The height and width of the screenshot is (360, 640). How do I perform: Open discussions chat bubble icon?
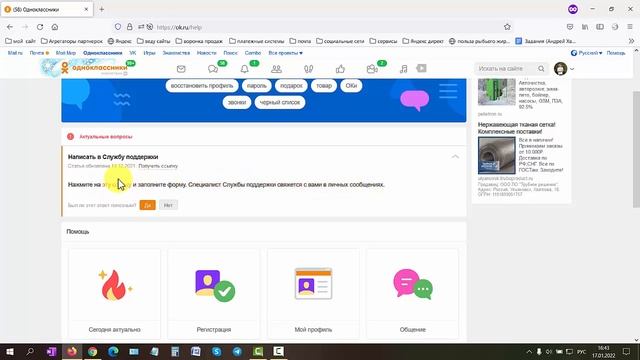[213, 69]
